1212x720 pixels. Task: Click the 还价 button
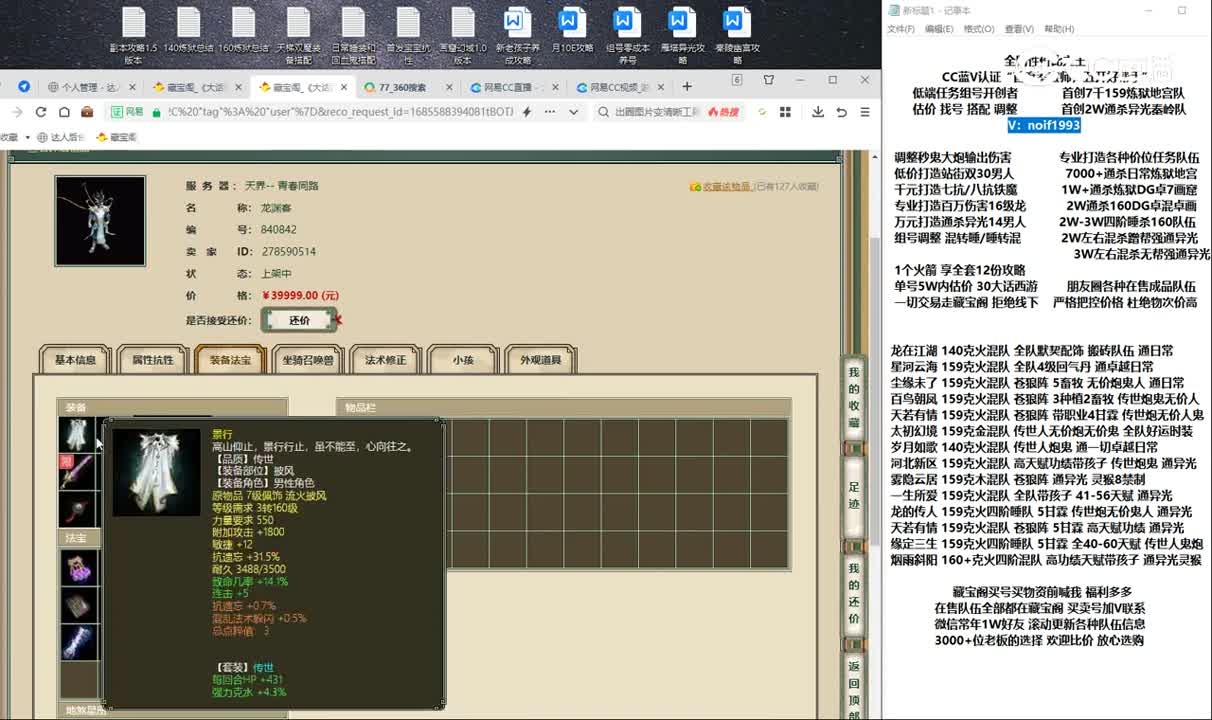coord(299,320)
